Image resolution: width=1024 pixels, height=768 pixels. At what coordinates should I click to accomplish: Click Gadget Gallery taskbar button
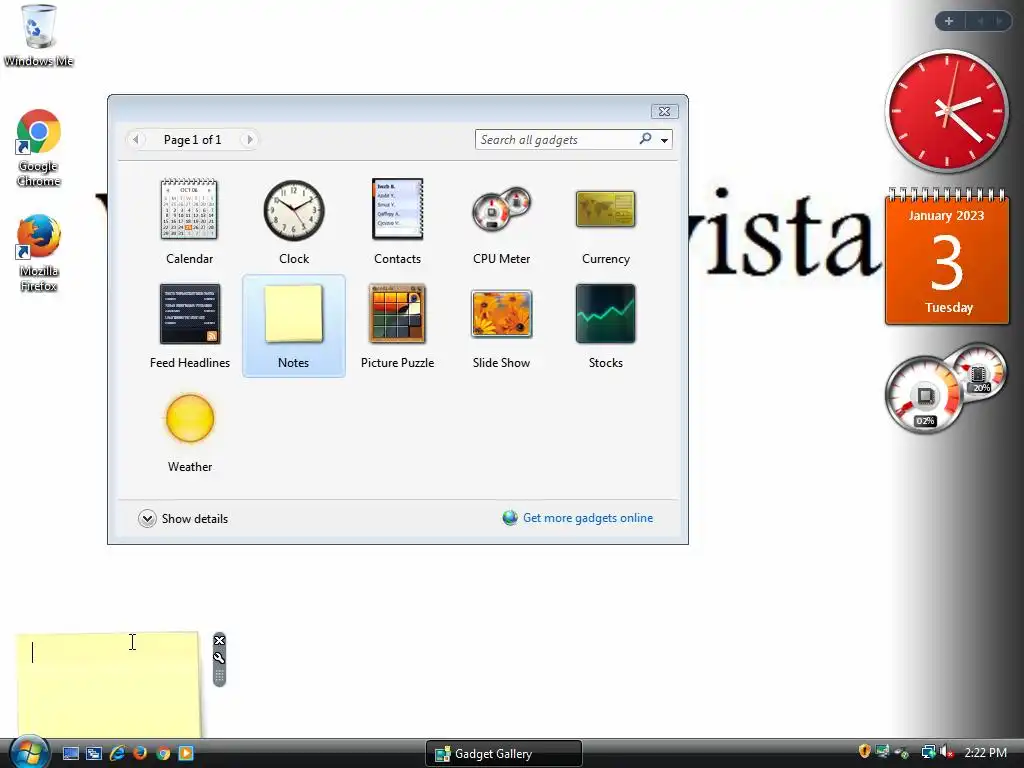pos(504,754)
